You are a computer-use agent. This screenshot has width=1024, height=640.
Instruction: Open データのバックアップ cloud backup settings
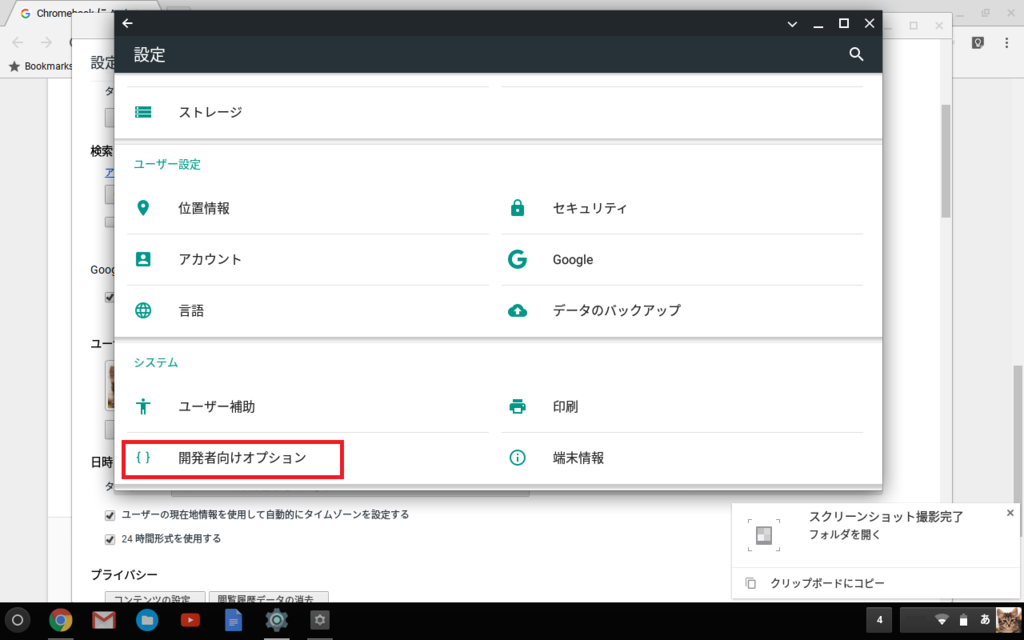(x=682, y=310)
